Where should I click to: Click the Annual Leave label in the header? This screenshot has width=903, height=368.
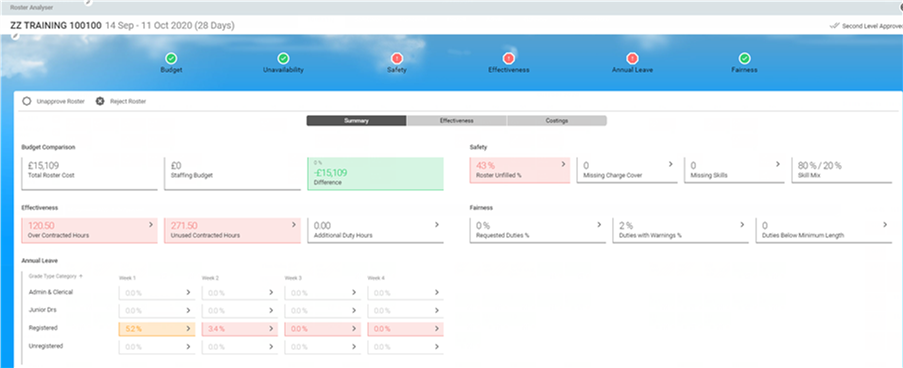coord(632,70)
